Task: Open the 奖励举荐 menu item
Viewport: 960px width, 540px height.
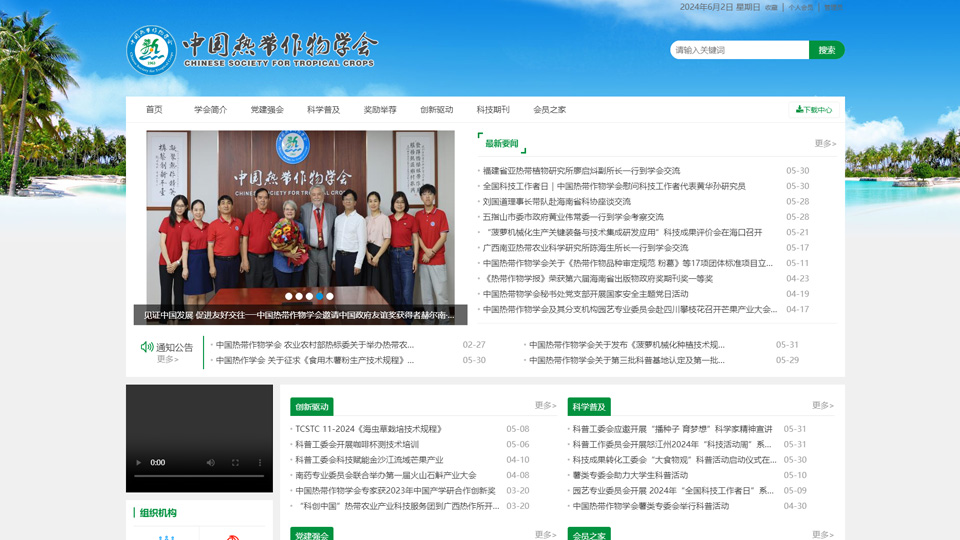Action: click(380, 110)
